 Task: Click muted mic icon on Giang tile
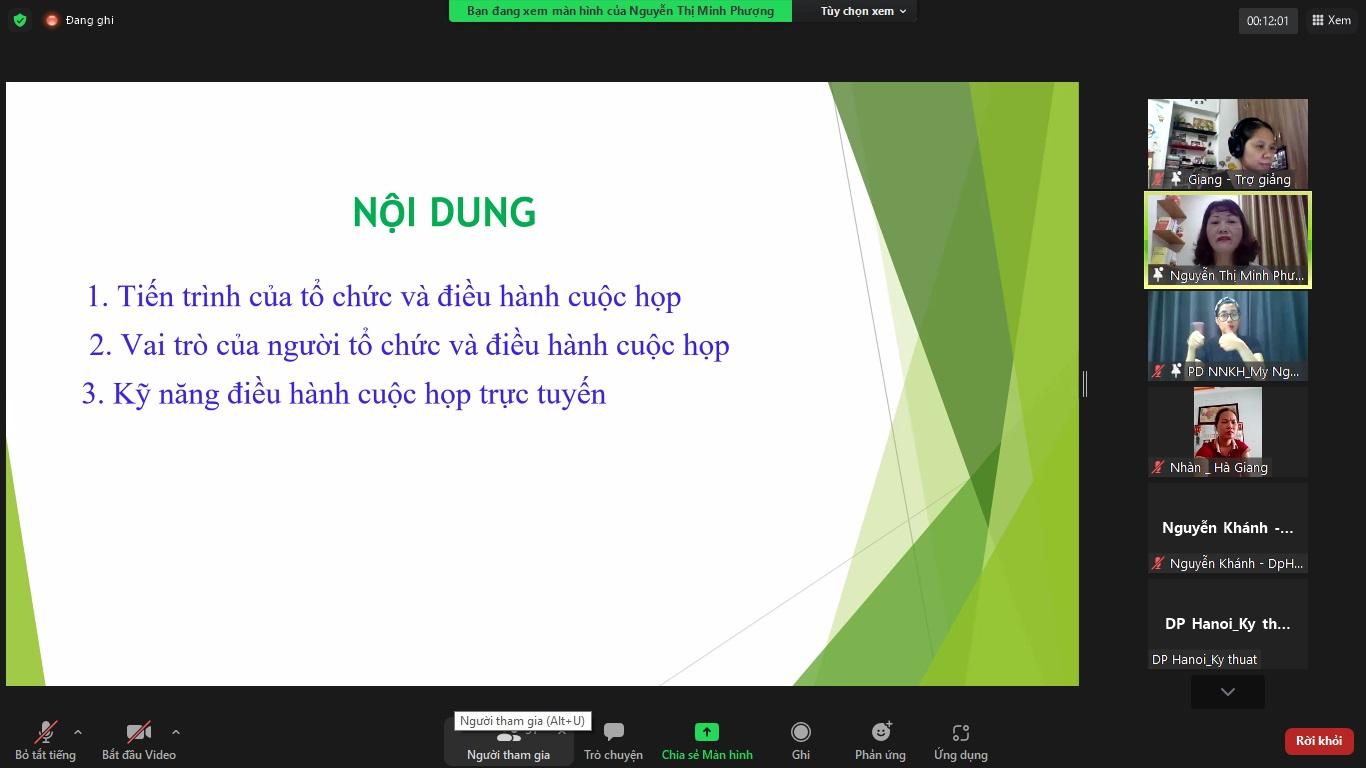click(1159, 179)
